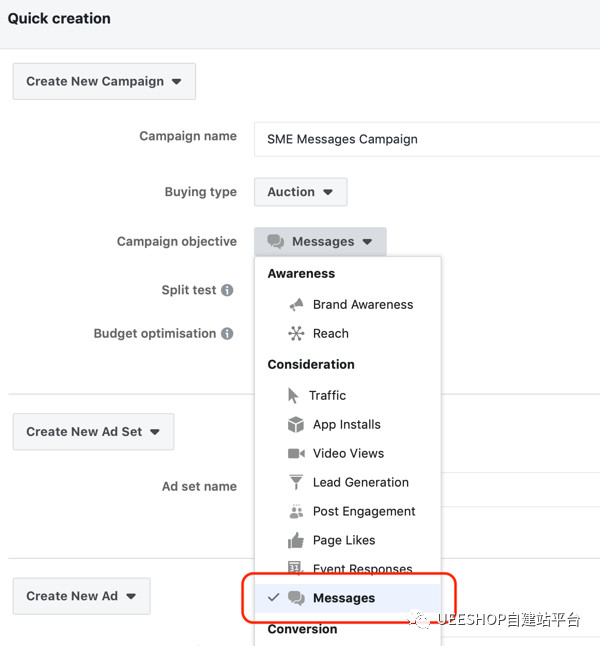Click the Split test info icon
The image size is (600, 646).
[227, 291]
